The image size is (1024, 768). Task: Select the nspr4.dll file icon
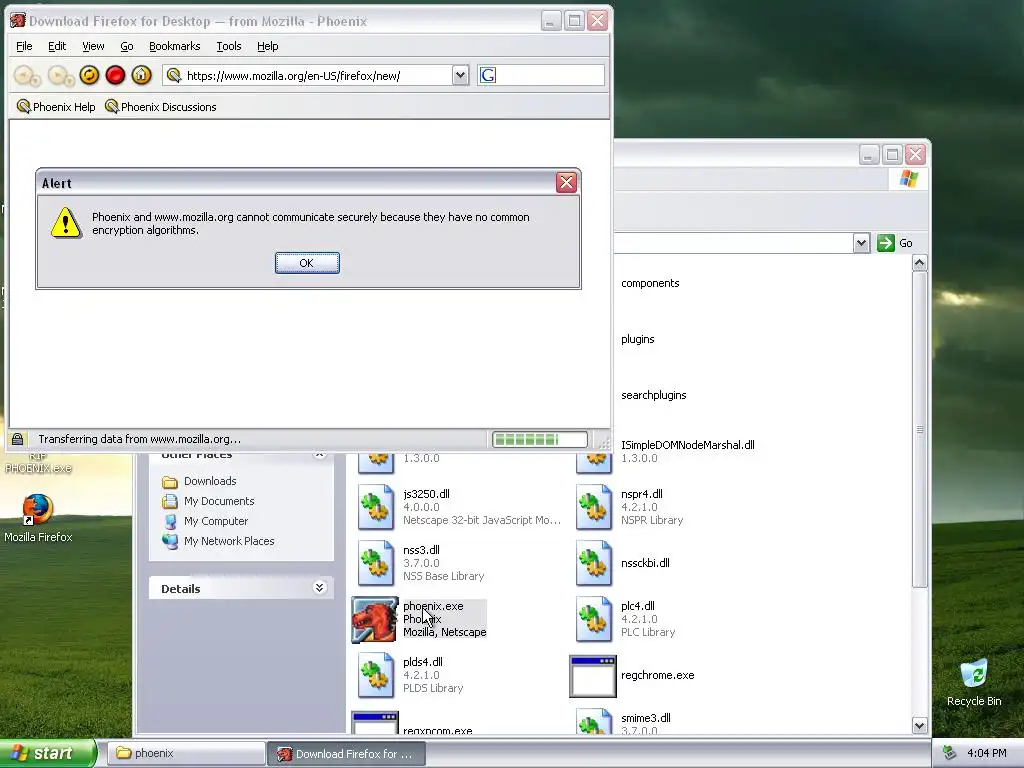tap(594, 507)
